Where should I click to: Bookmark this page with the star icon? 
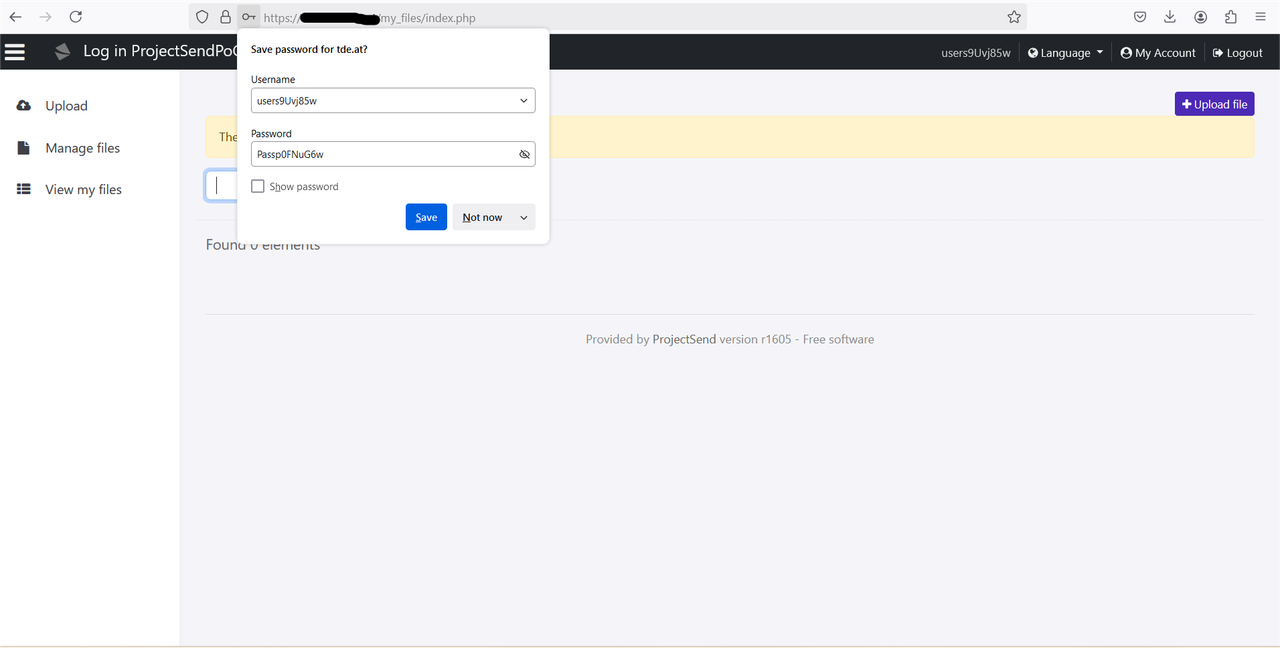1014,17
